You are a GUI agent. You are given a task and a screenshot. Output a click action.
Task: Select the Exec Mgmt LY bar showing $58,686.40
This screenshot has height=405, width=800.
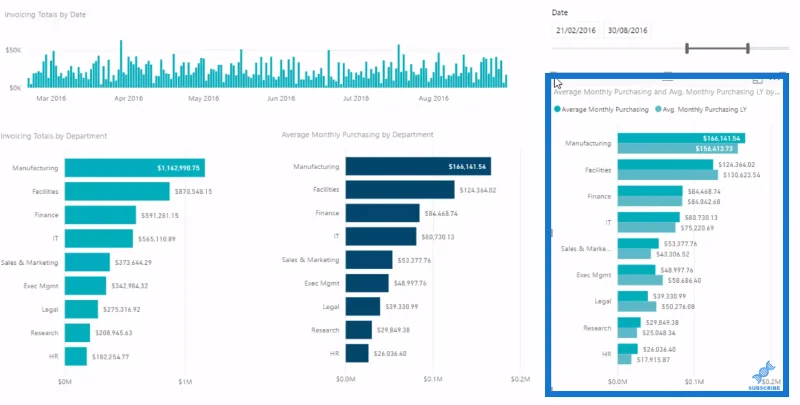pyautogui.click(x=640, y=281)
